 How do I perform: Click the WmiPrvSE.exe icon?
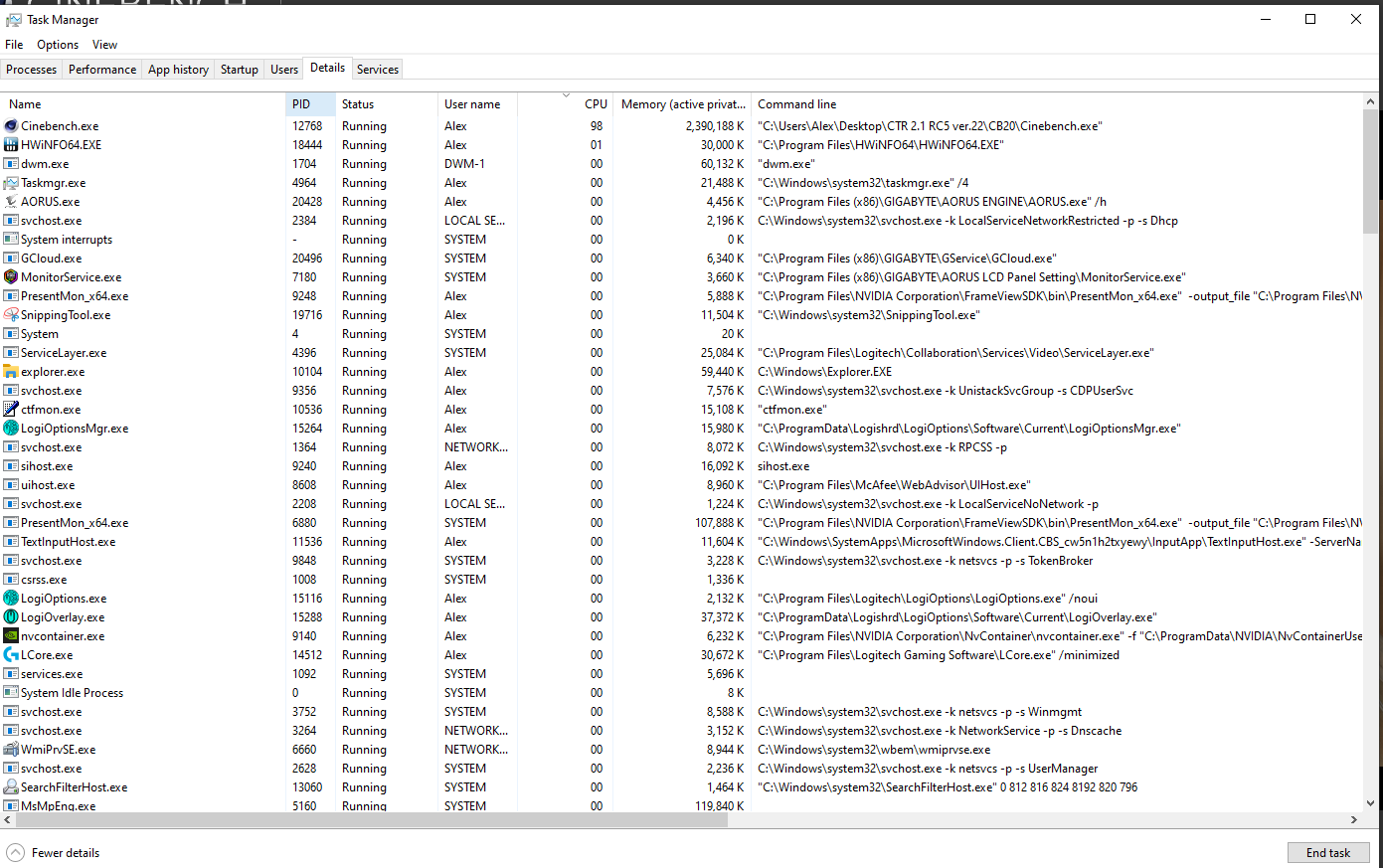point(11,750)
